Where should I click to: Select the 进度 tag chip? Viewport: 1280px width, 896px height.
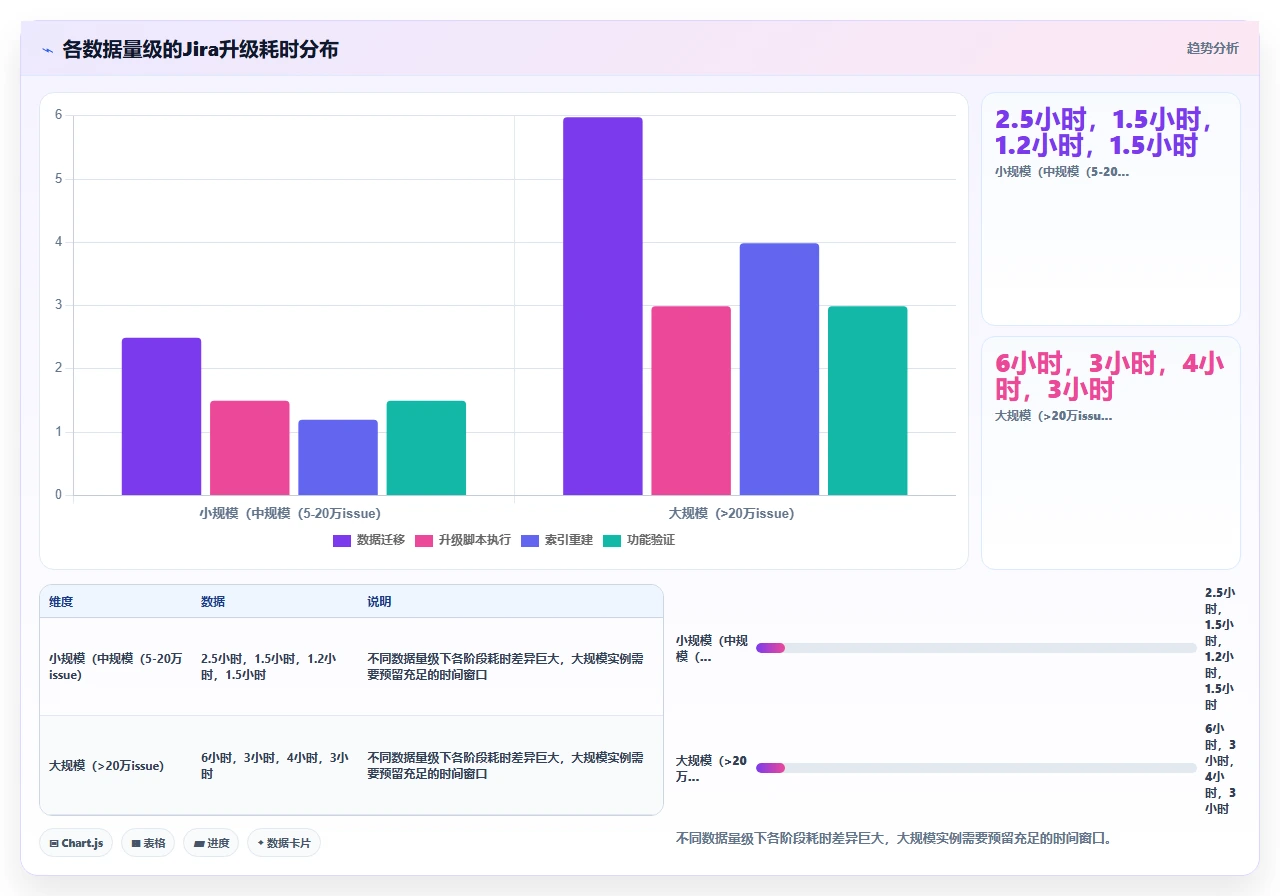(211, 843)
